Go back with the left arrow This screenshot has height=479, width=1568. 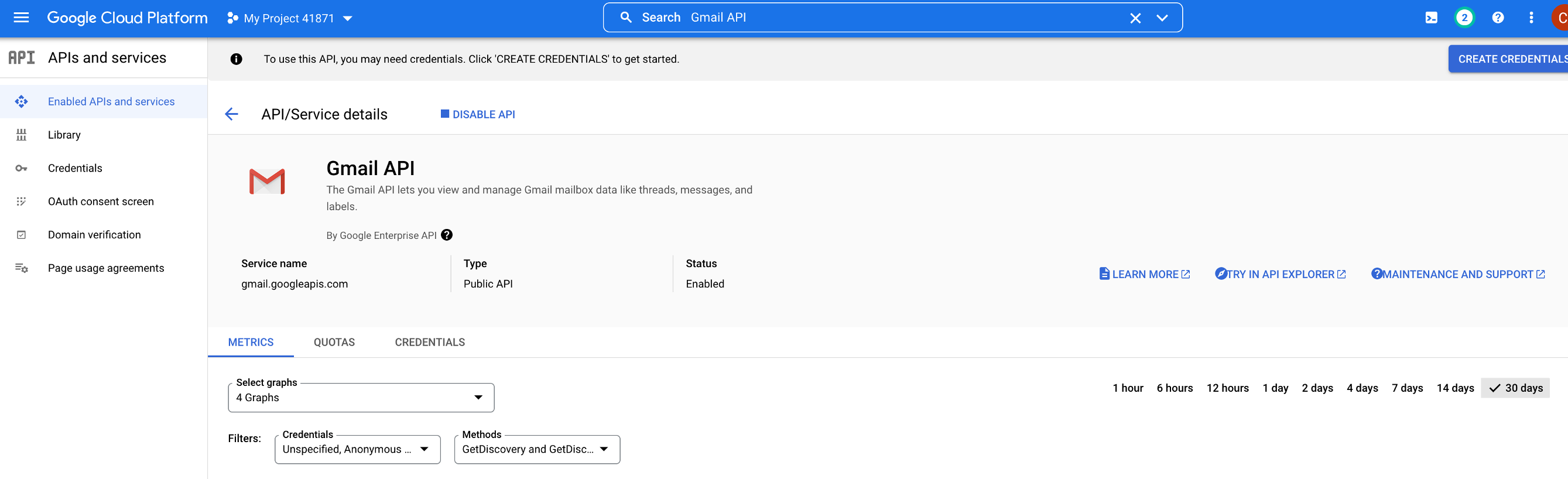pyautogui.click(x=231, y=114)
